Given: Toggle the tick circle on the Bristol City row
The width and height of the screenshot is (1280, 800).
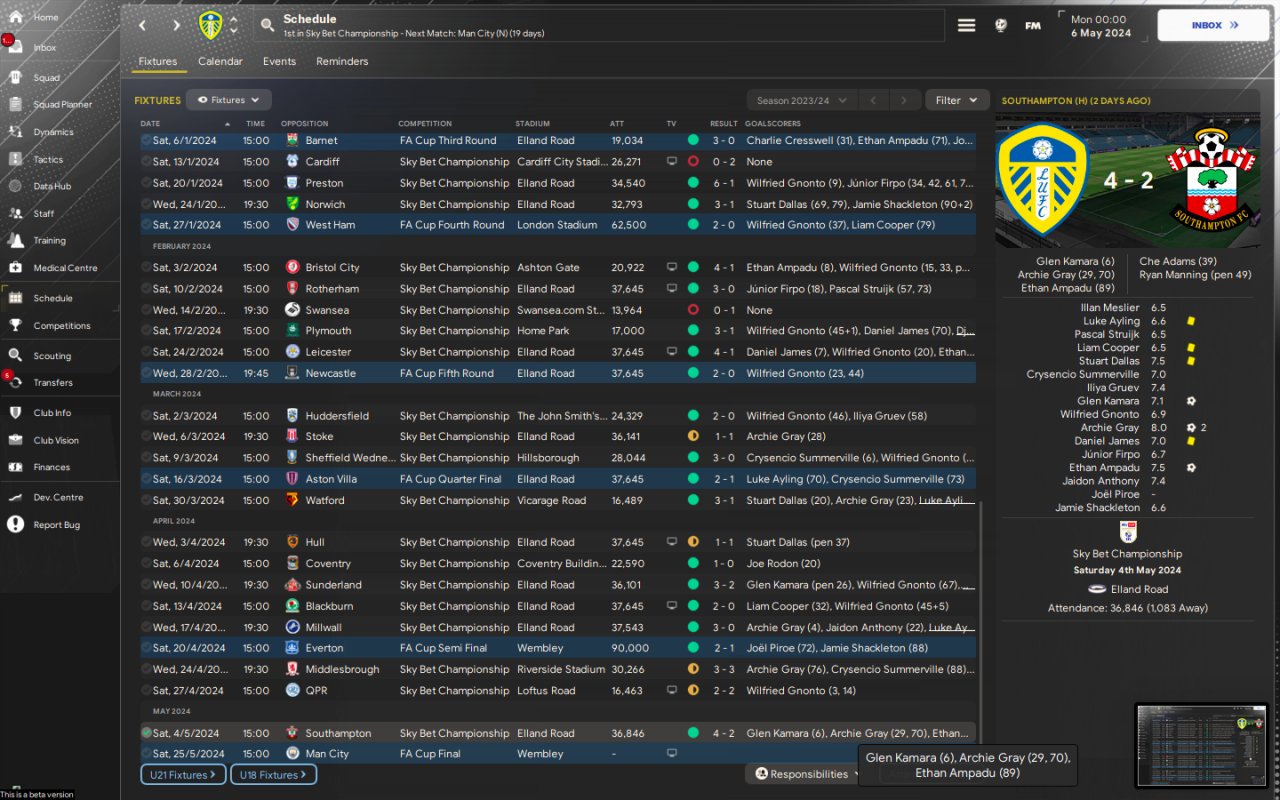Looking at the screenshot, I should click(x=146, y=268).
